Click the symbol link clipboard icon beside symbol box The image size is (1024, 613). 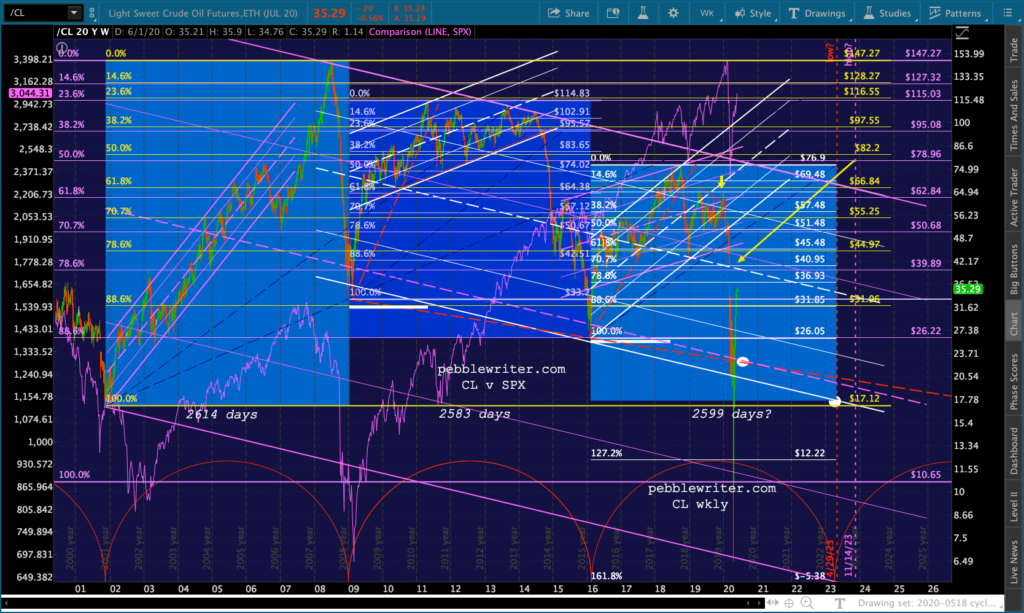(91, 12)
